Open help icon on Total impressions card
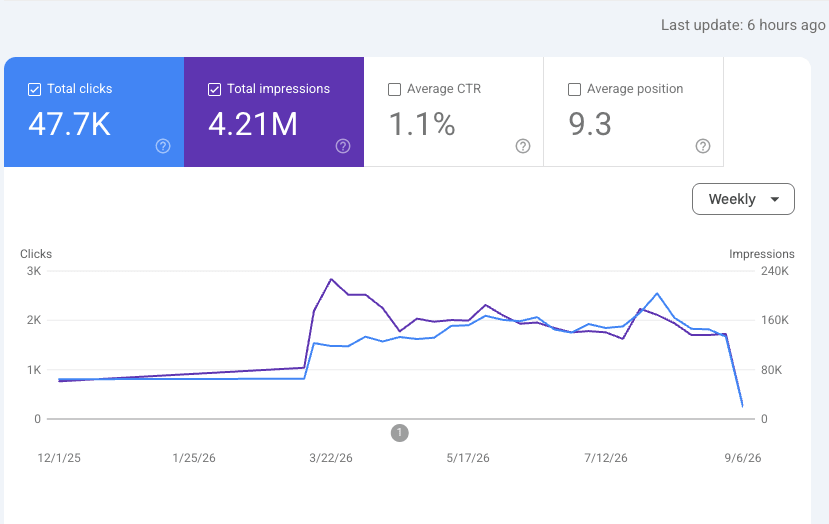This screenshot has width=829, height=524. pos(343,146)
